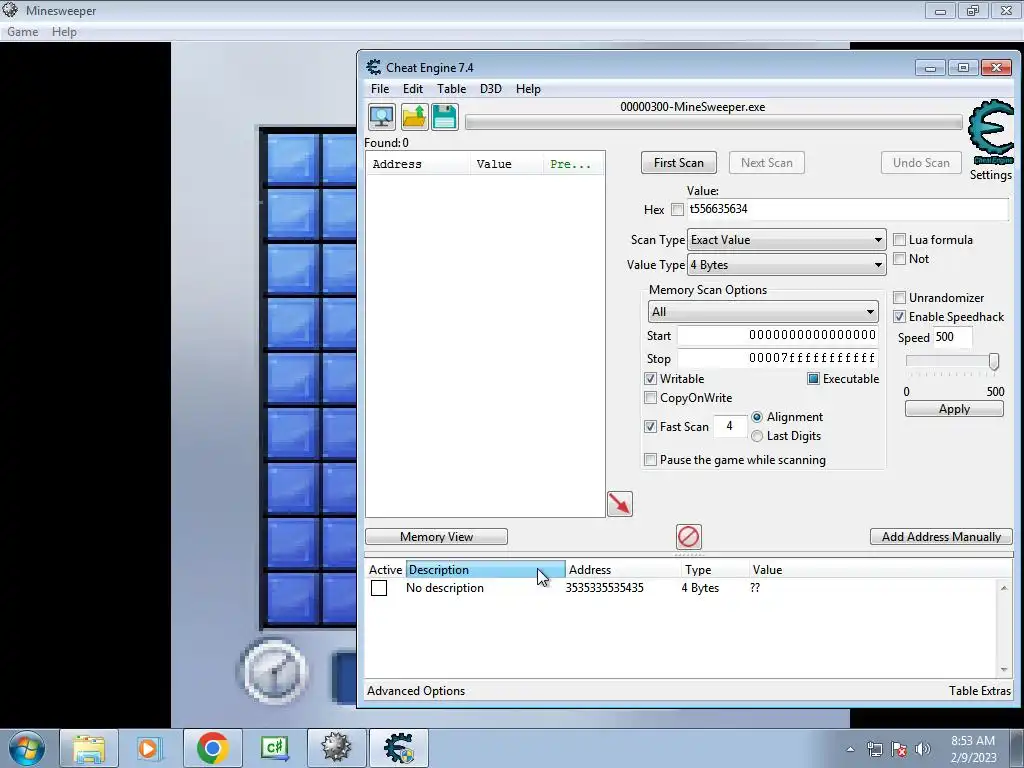
Task: Open the File menu in Cheat Engine
Action: click(x=379, y=89)
